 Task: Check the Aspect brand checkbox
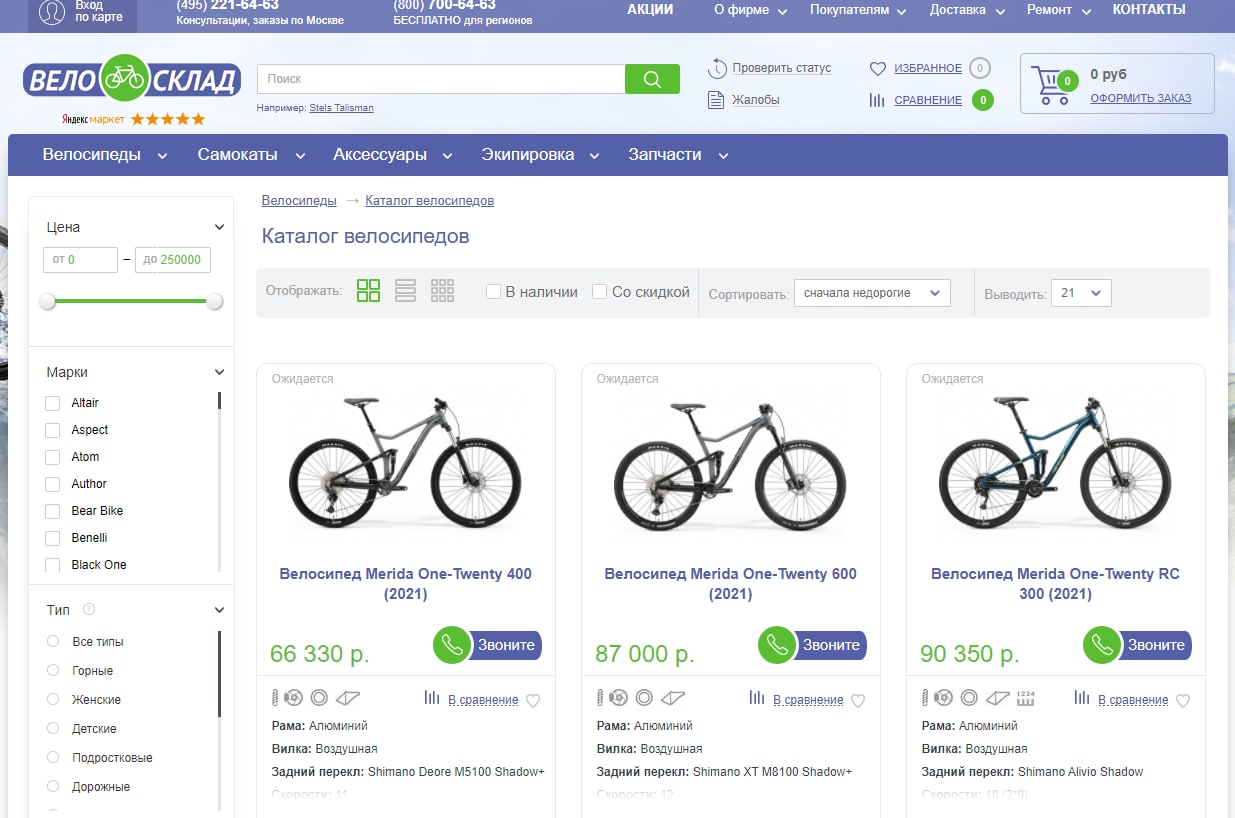coord(53,430)
